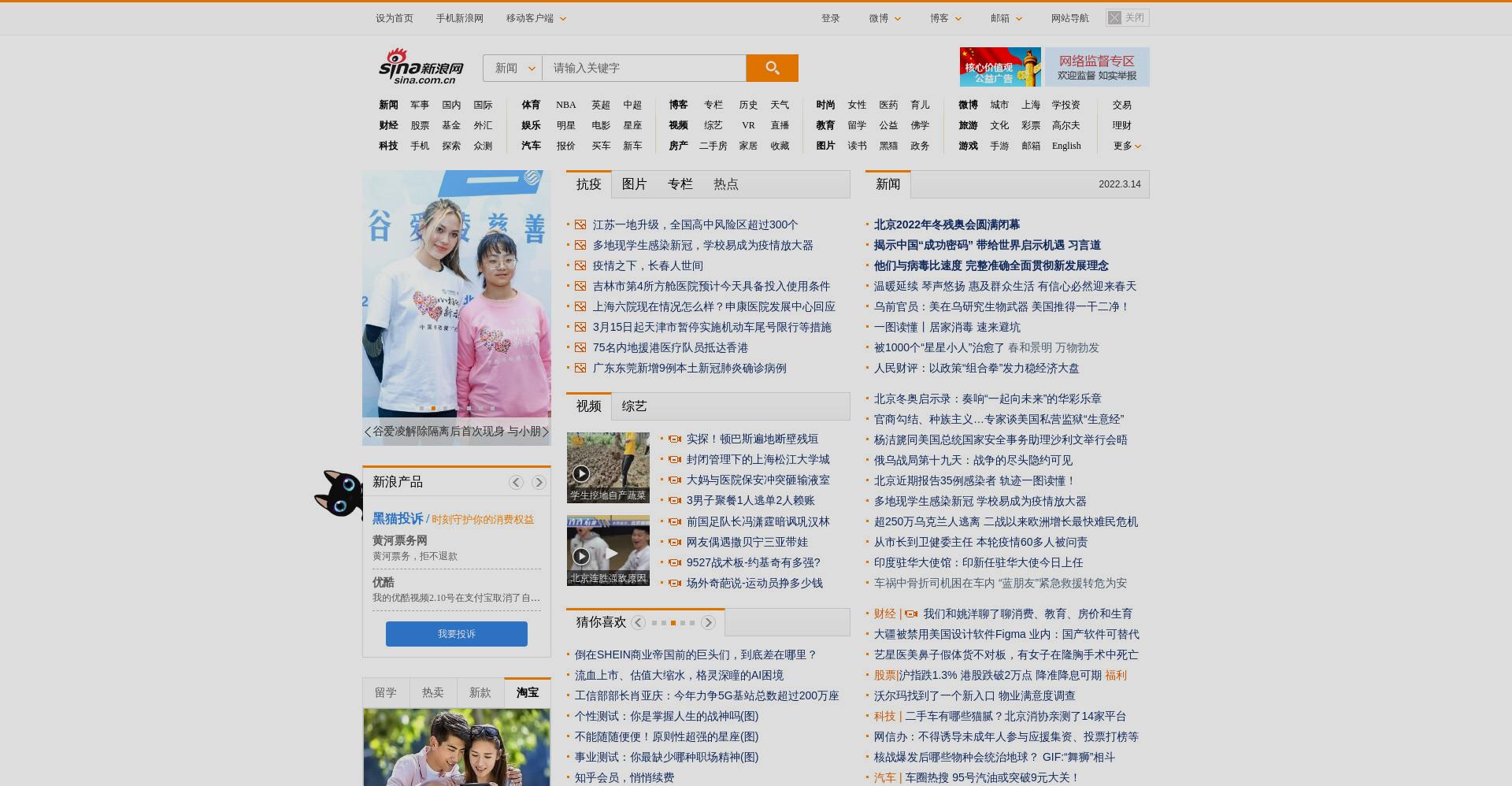Click the 黑猫投诉 link

tap(398, 518)
